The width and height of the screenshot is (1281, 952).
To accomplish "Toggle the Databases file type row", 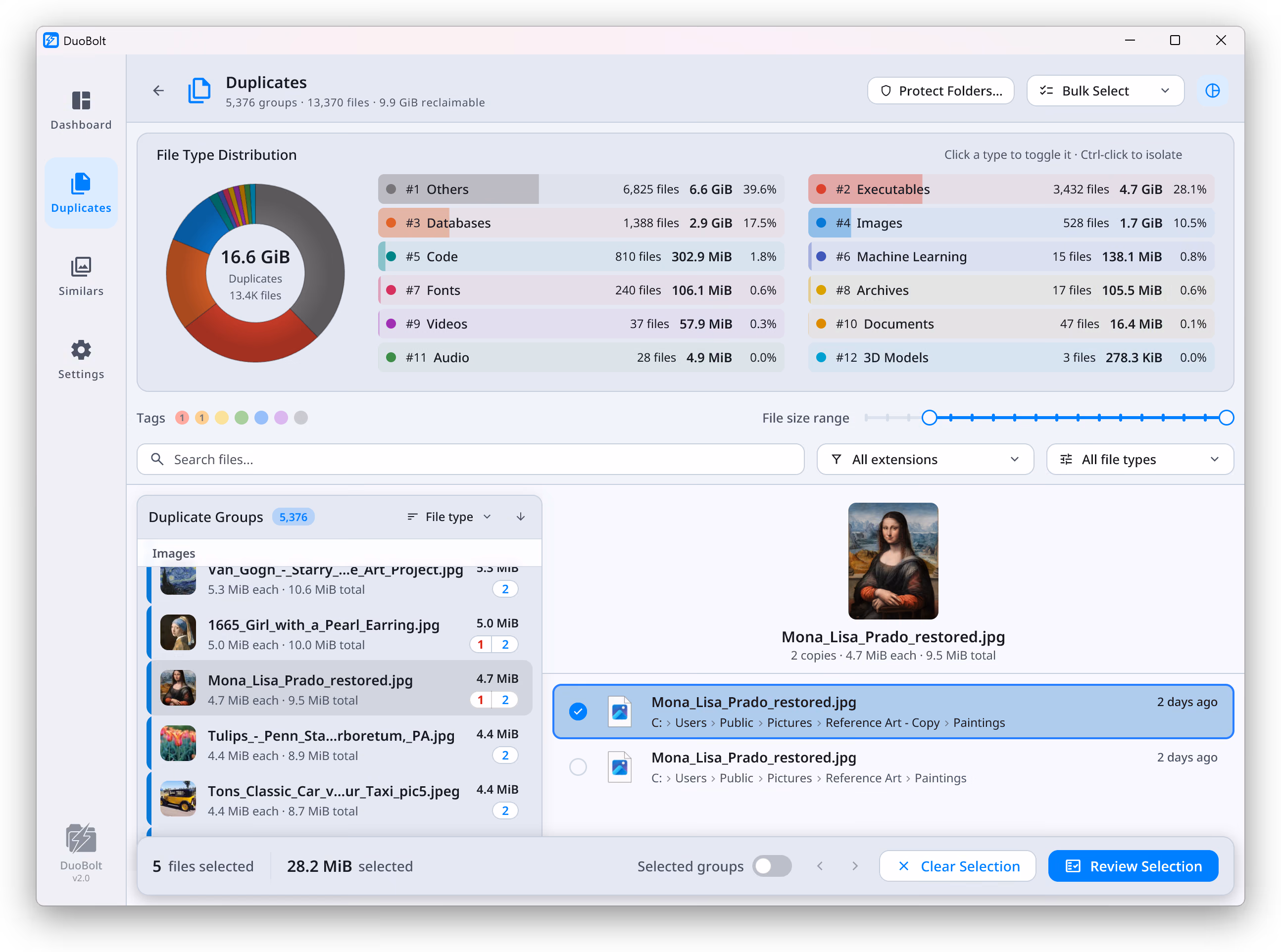I will [581, 223].
